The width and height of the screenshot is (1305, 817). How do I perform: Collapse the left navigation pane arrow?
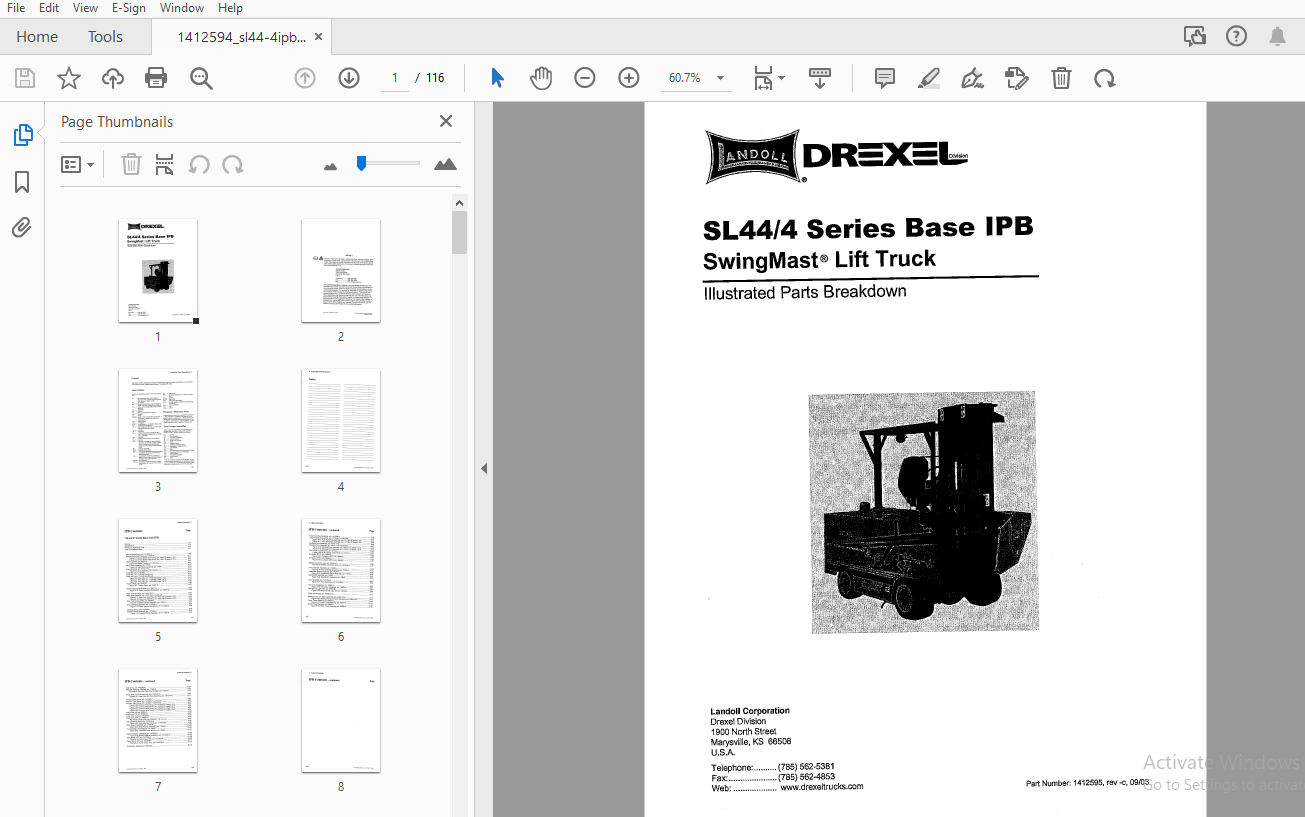point(484,468)
